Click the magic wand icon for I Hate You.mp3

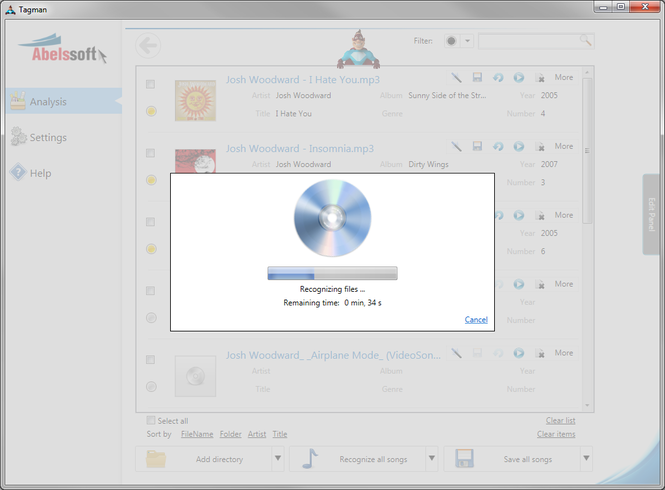[456, 78]
